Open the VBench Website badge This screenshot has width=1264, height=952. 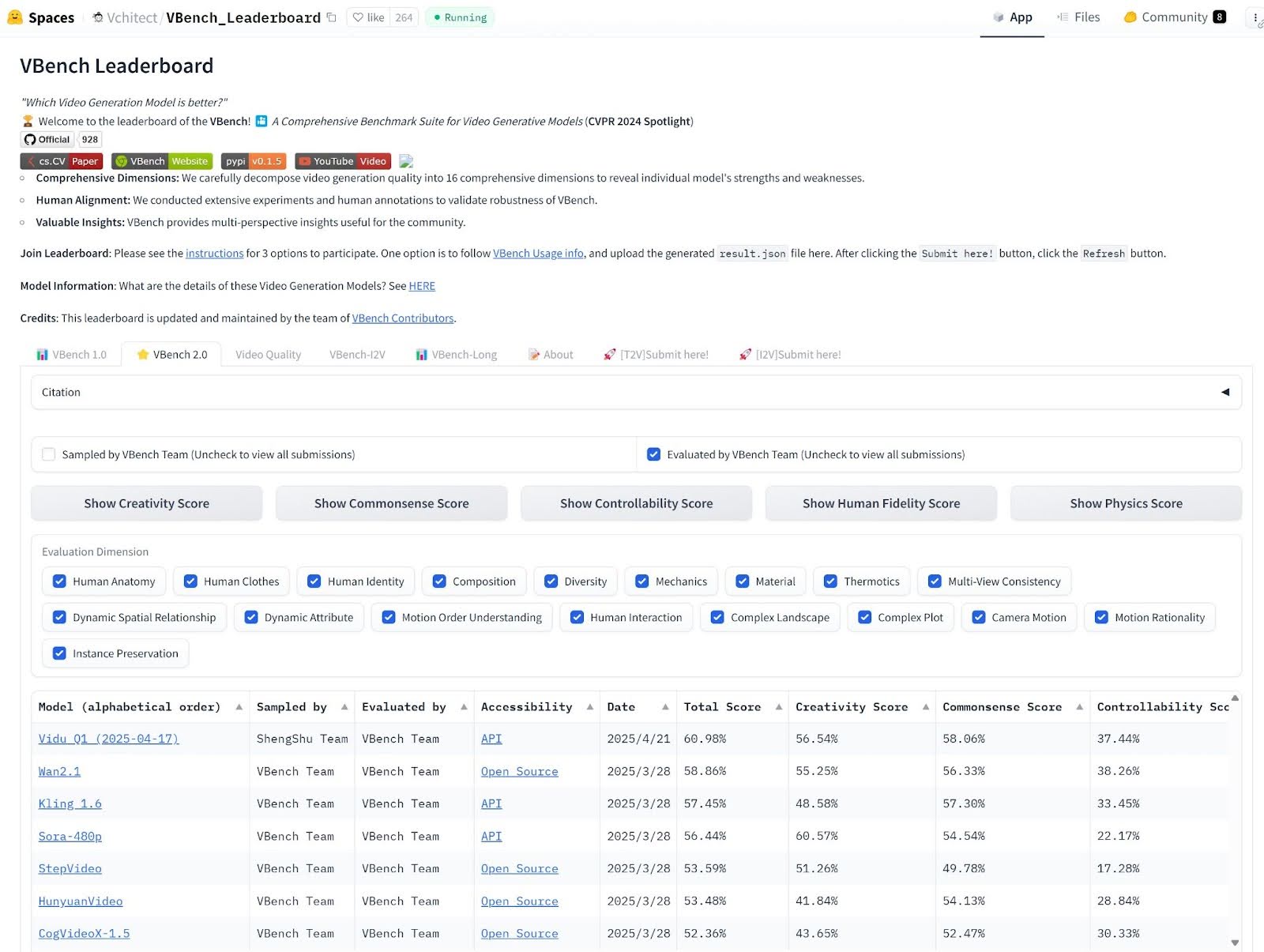[162, 161]
